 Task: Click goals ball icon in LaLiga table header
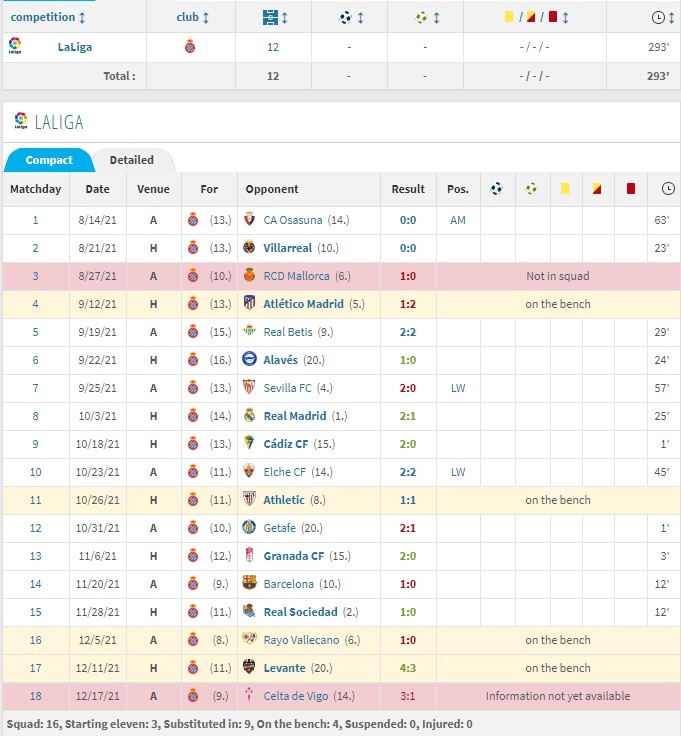[497, 189]
